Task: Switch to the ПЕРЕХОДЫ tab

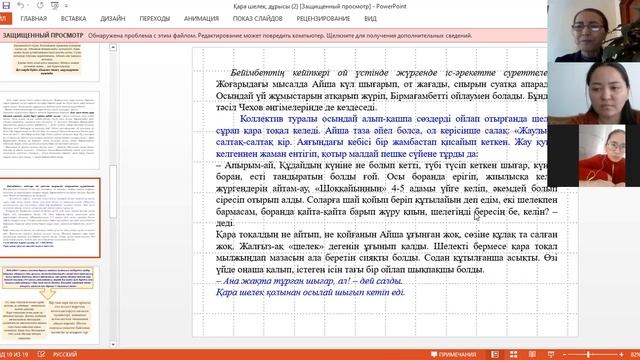Action: tap(155, 19)
